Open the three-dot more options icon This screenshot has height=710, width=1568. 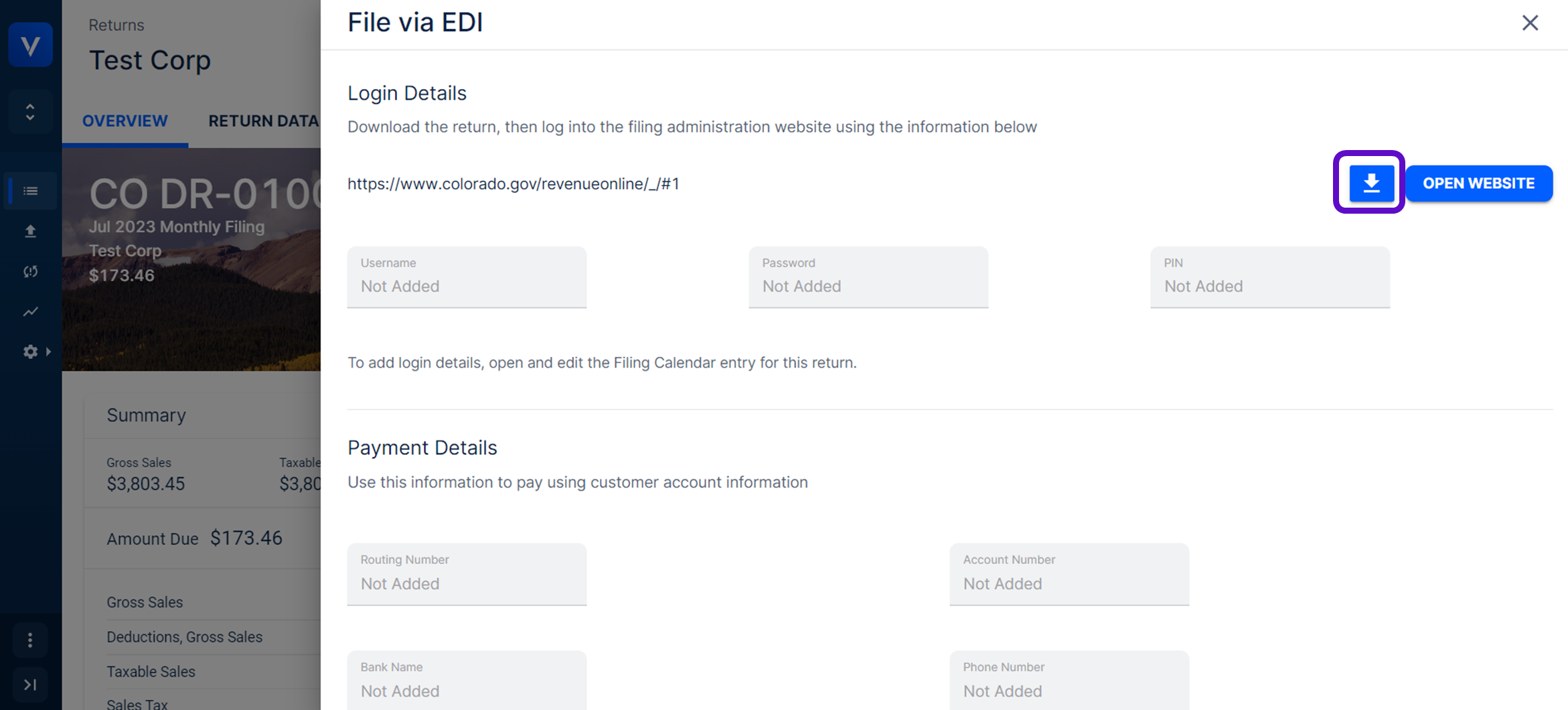[x=30, y=640]
